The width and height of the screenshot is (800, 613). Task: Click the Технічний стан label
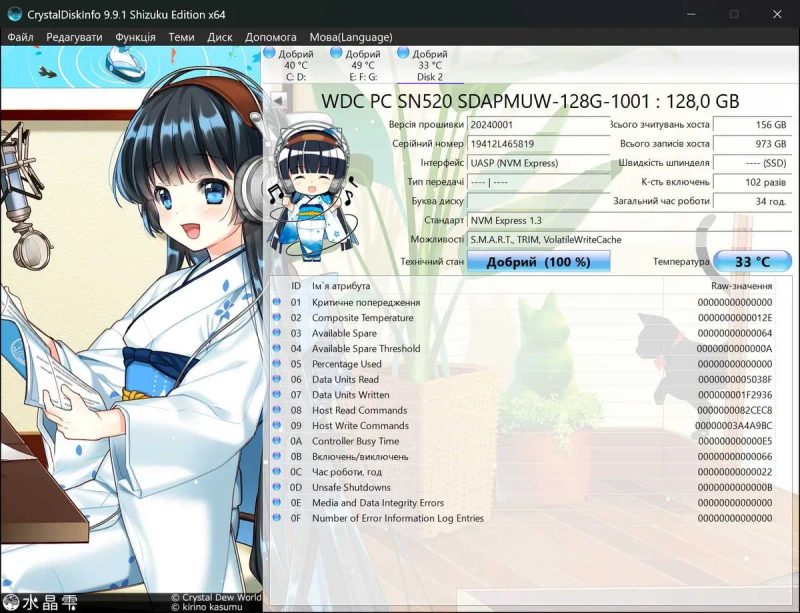coord(432,262)
